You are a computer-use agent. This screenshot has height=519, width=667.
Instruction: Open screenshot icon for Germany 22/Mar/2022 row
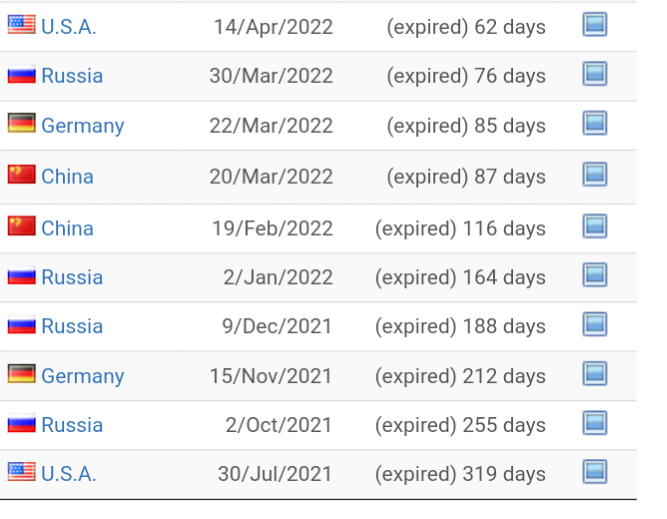click(594, 123)
